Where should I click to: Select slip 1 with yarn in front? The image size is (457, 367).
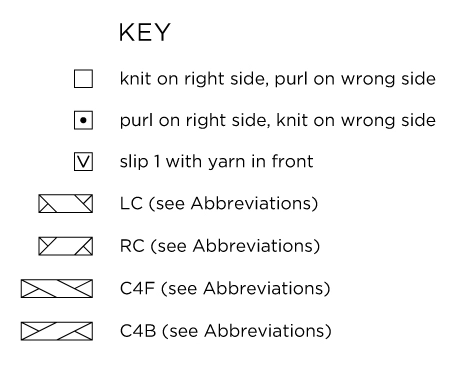[216, 162]
